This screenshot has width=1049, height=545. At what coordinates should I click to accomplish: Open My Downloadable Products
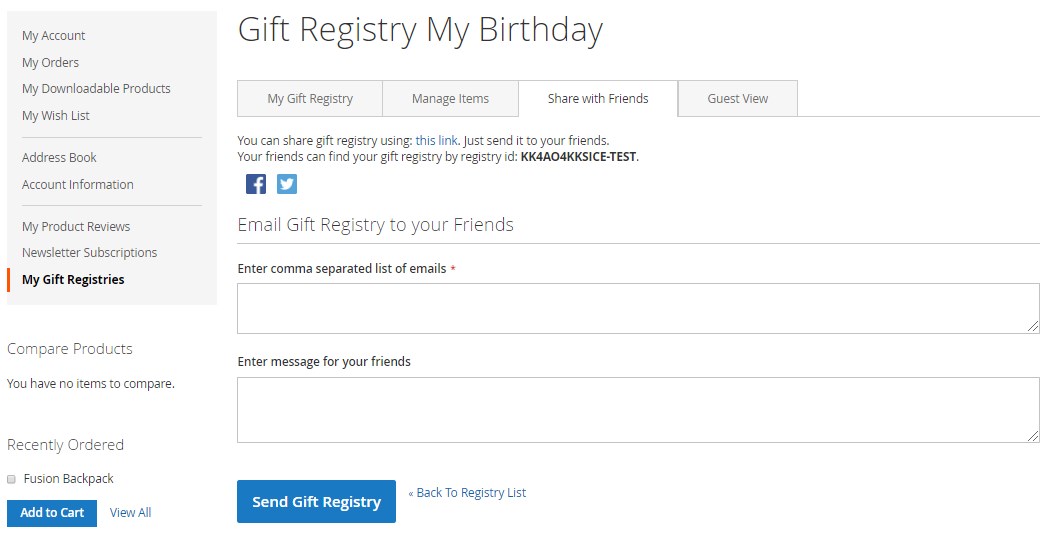coord(96,89)
